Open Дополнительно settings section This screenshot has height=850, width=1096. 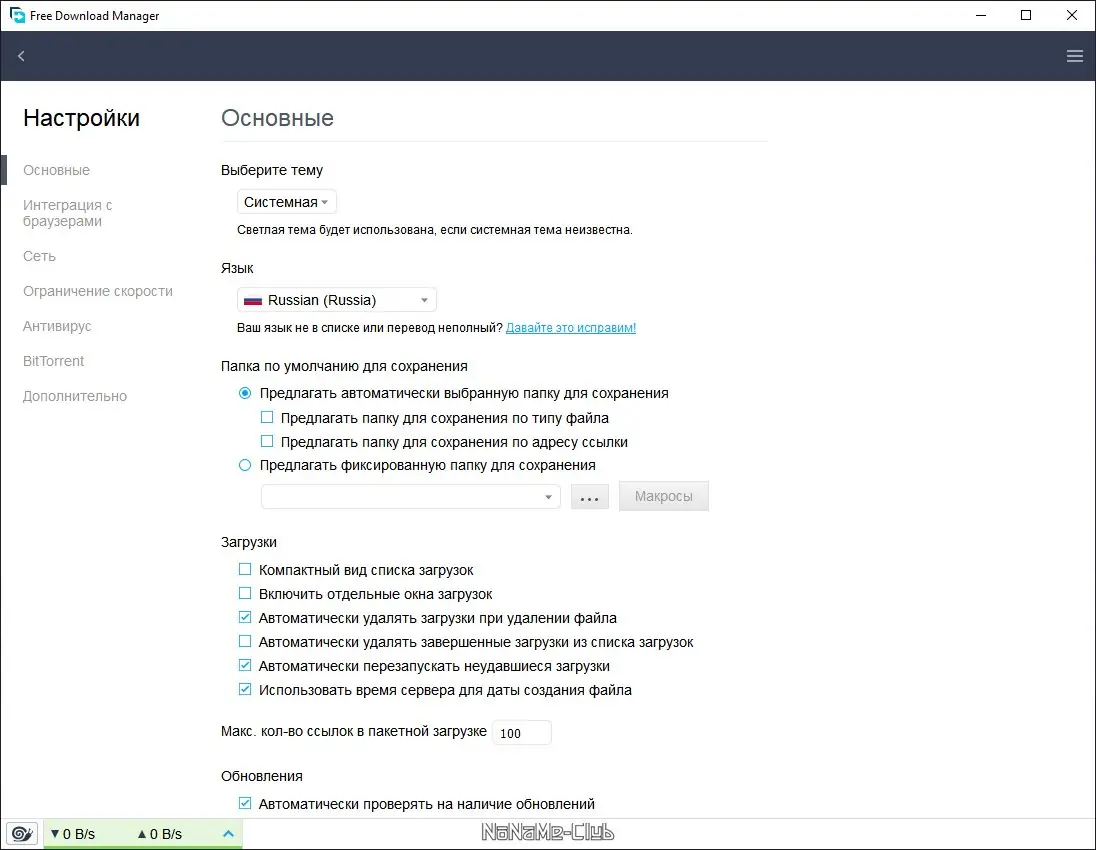coord(75,396)
